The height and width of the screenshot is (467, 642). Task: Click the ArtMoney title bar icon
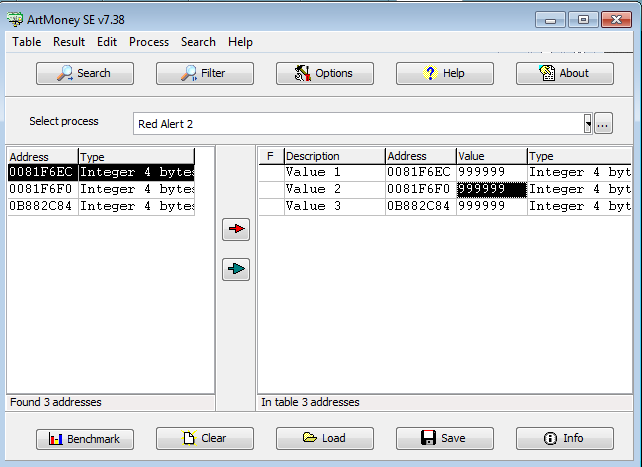[15, 19]
